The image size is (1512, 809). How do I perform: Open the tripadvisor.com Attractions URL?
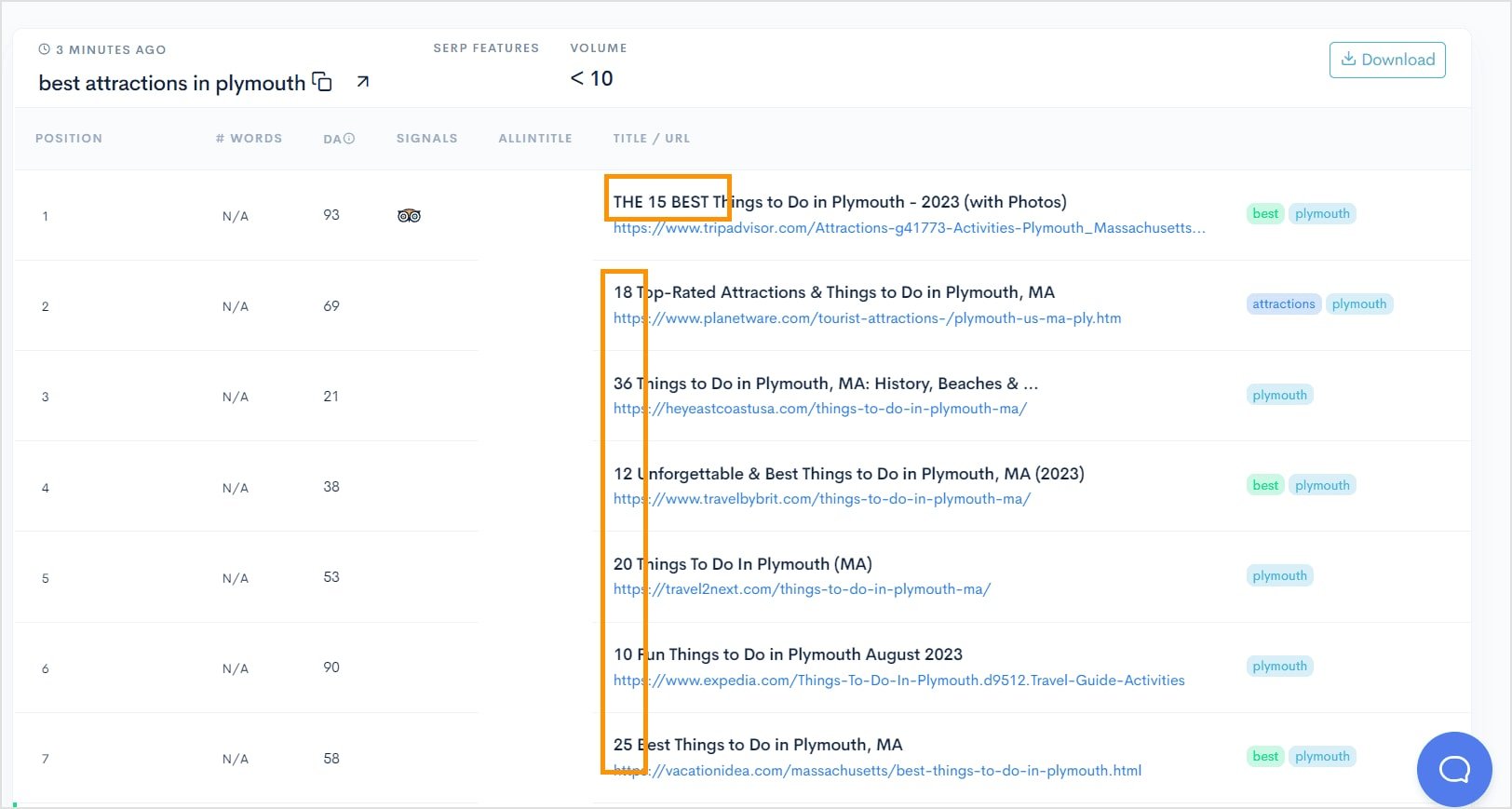point(909,228)
